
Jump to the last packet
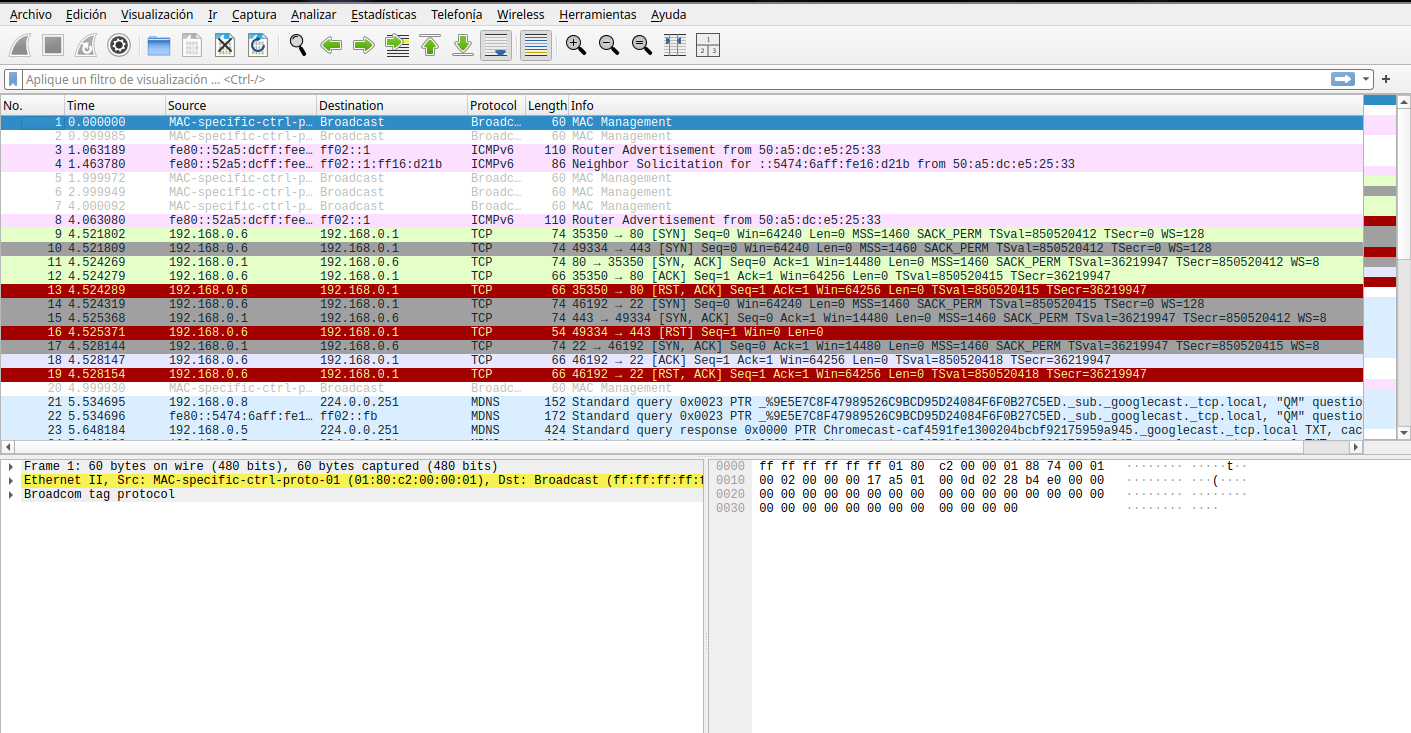463,45
